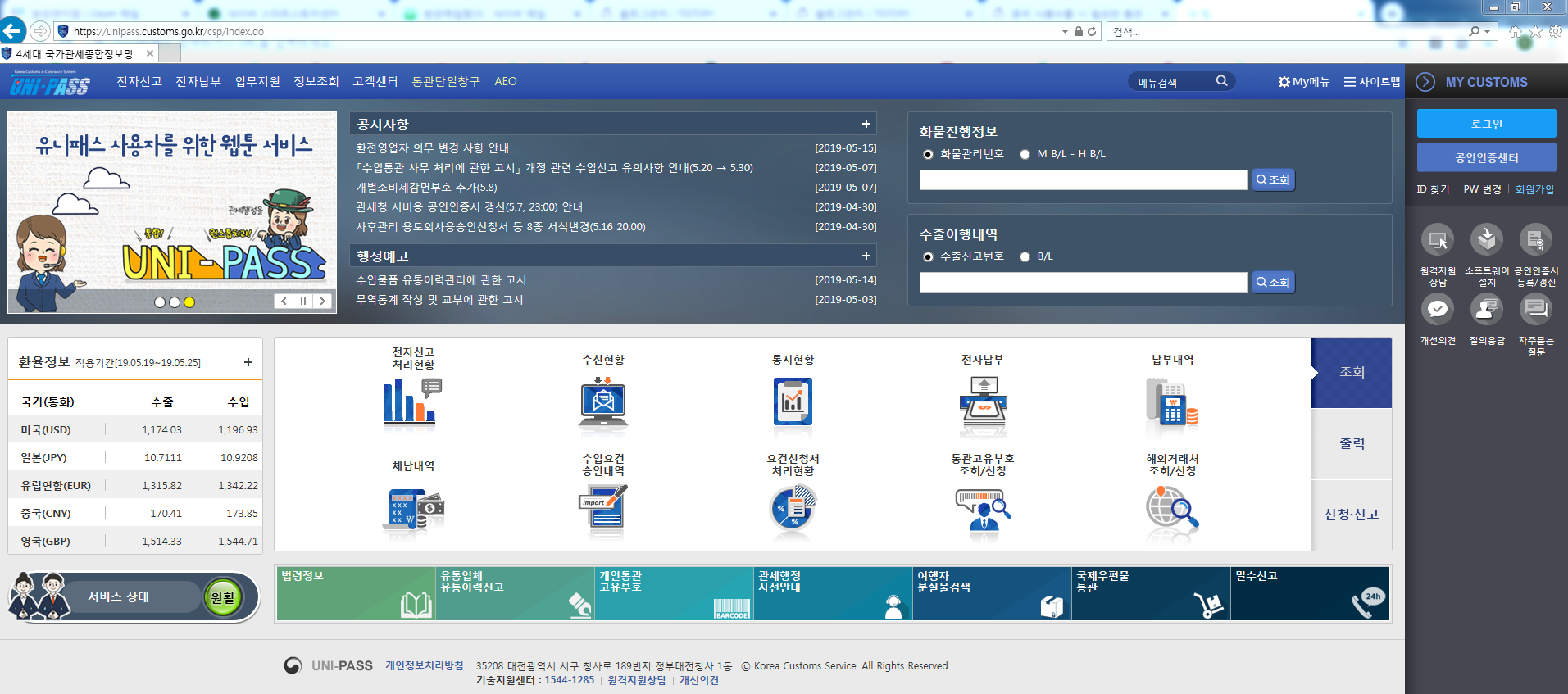Open address bar dropdown arrow
This screenshot has height=694, width=1568.
(1065, 32)
